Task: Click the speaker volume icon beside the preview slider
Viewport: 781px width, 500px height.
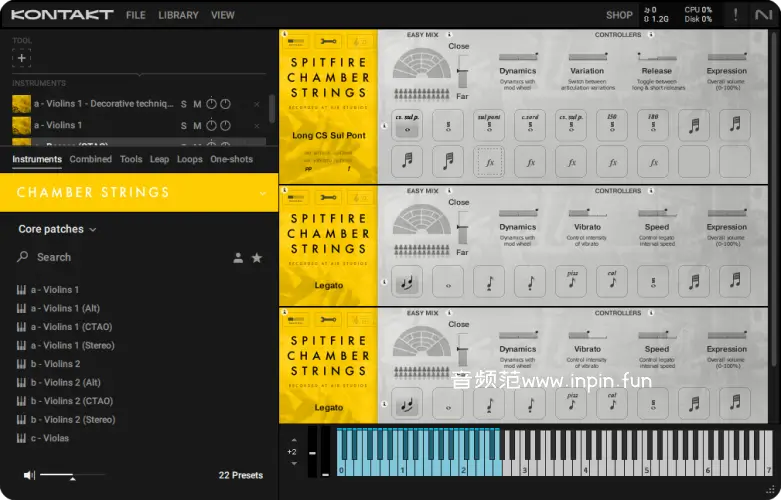Action: 29,475
